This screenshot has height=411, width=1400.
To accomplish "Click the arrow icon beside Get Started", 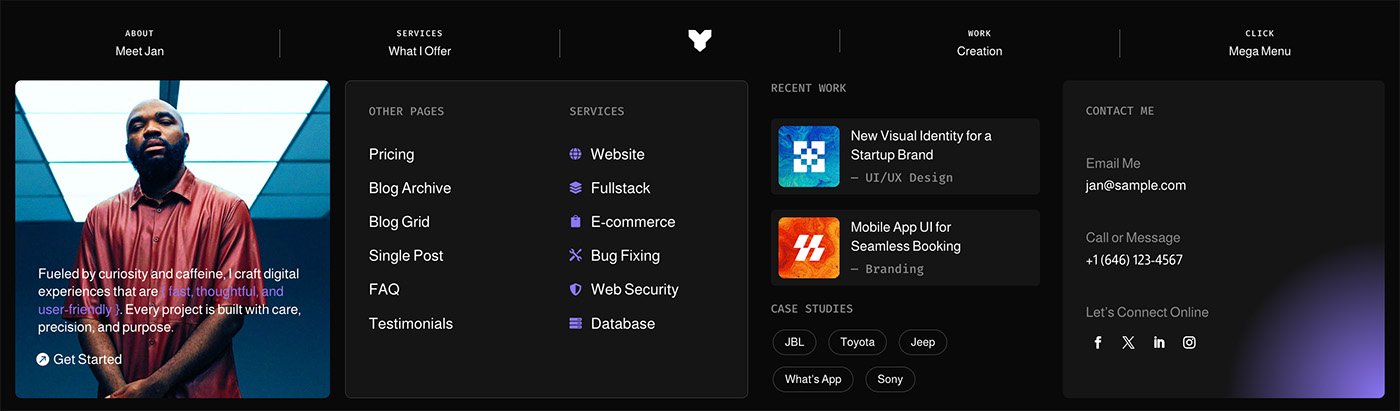I will (x=43, y=359).
